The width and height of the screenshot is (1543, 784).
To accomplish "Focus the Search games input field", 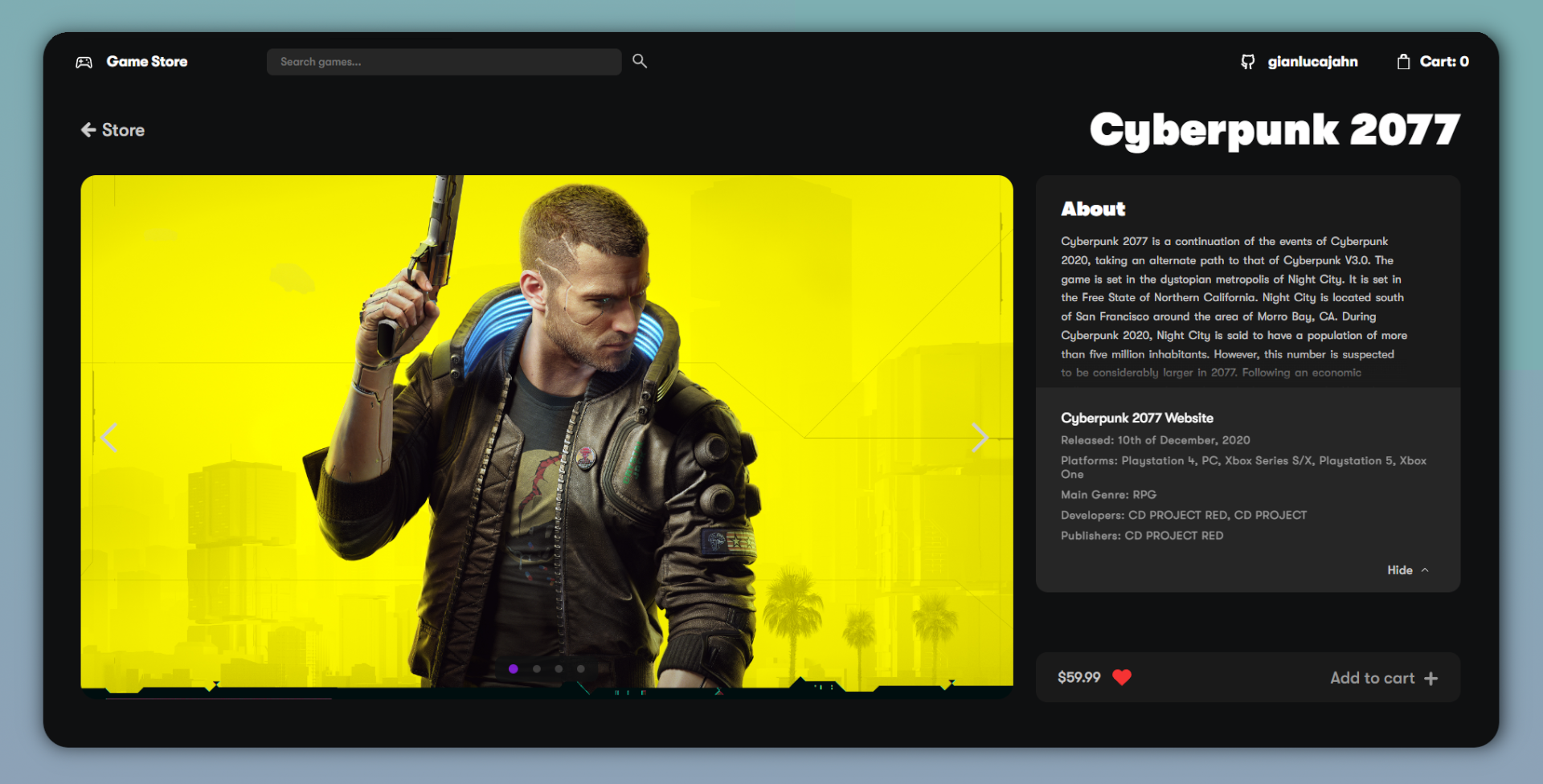I will click(444, 62).
